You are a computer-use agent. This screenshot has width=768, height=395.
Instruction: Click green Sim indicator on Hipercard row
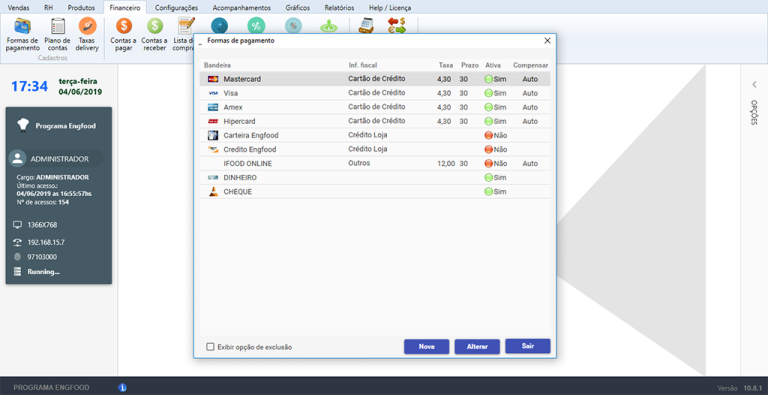coord(488,121)
